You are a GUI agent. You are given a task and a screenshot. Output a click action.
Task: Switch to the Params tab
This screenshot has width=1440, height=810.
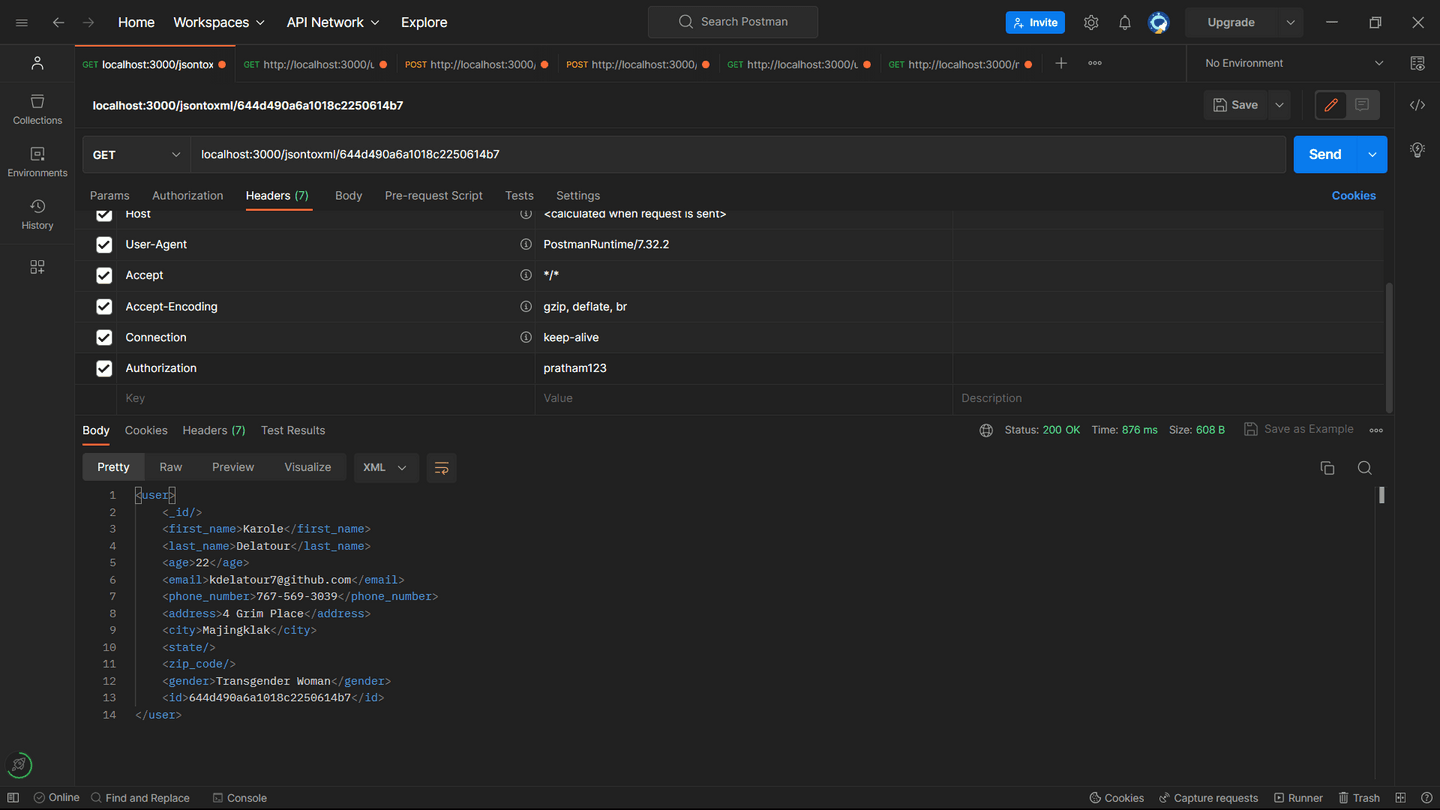tap(109, 196)
